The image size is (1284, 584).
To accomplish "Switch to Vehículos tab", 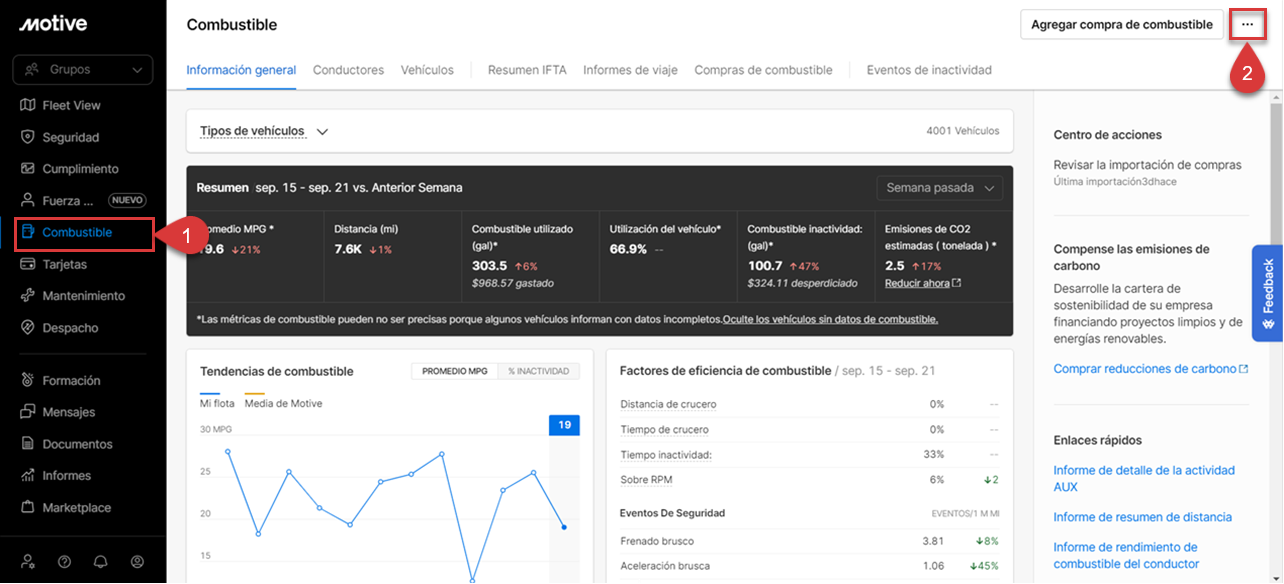I will [x=427, y=70].
